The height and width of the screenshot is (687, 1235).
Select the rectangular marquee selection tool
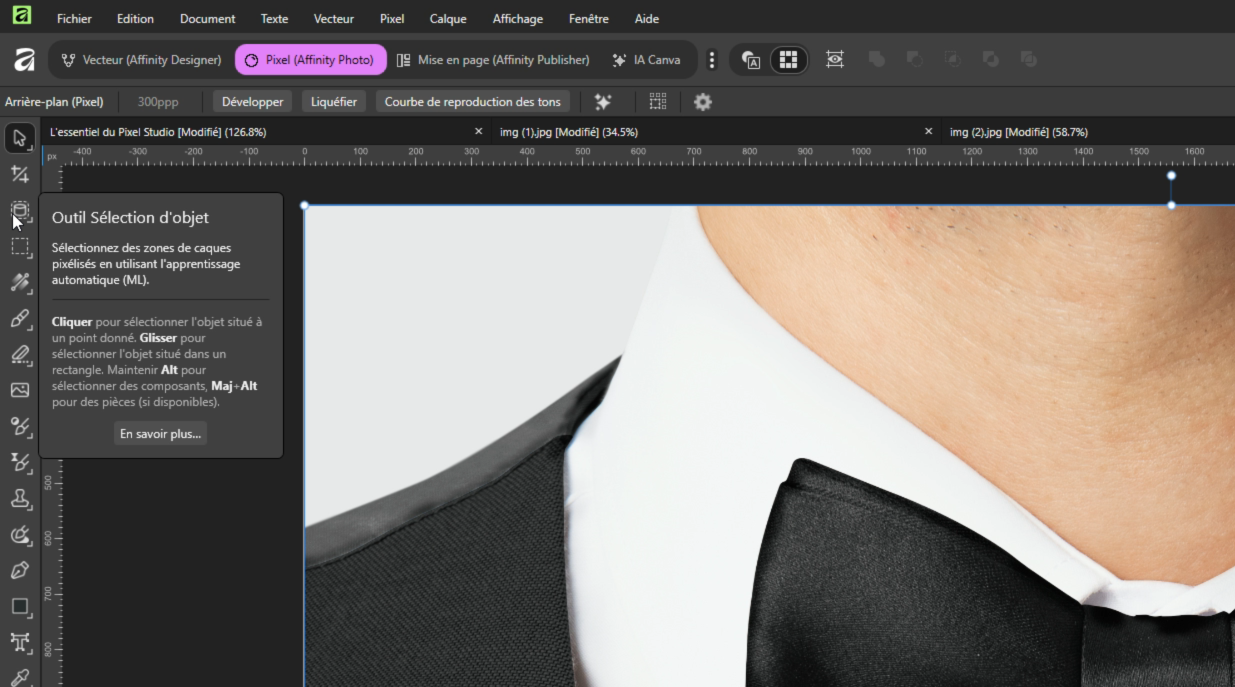(20, 247)
